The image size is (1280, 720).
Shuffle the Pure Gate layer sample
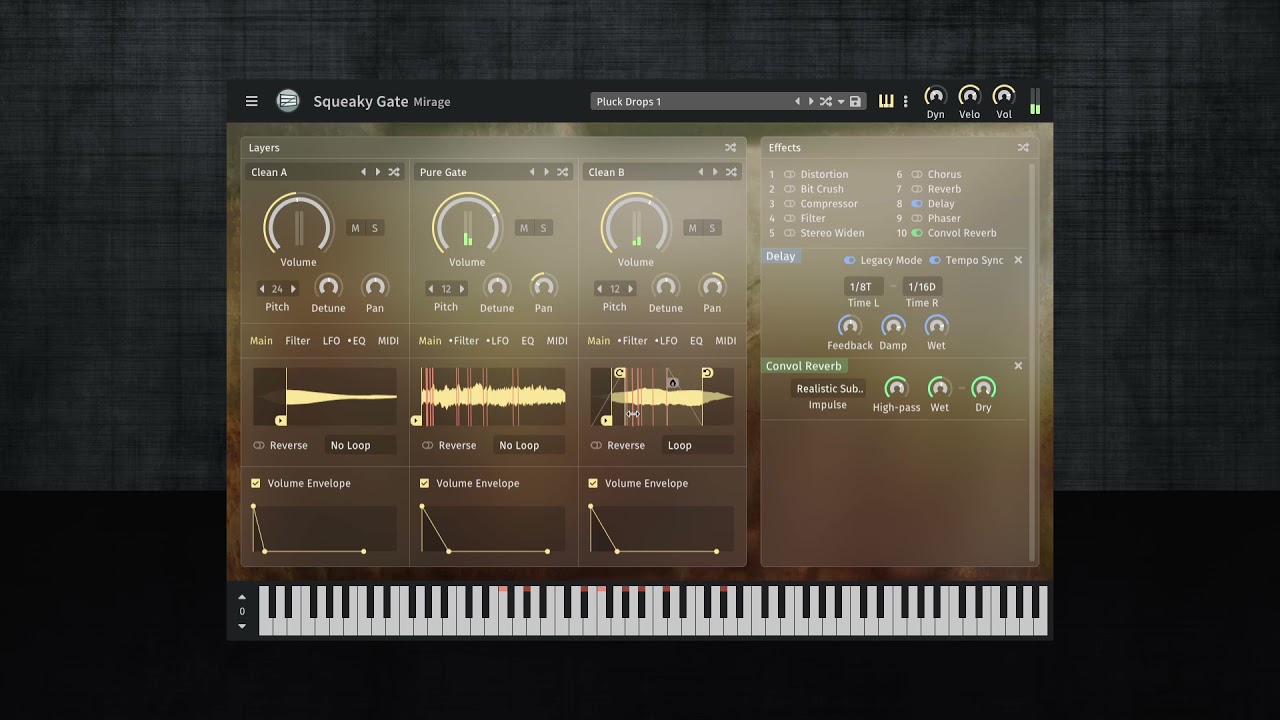pos(563,172)
